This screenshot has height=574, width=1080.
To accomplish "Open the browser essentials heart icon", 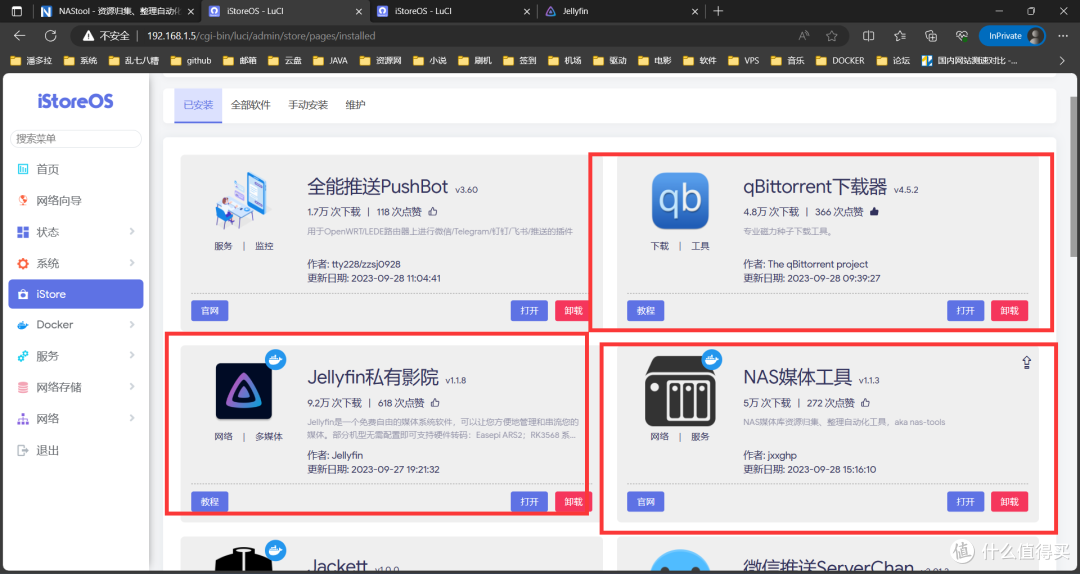I will pyautogui.click(x=962, y=36).
